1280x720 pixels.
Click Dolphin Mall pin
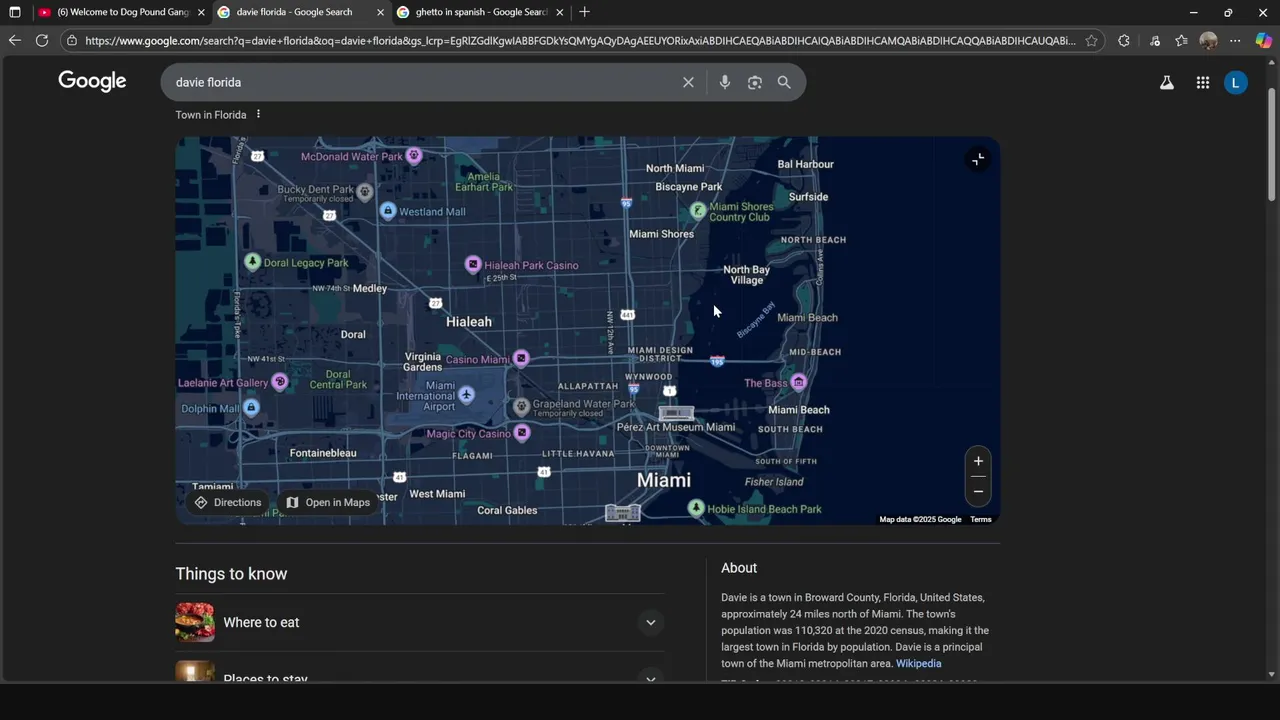pos(251,407)
